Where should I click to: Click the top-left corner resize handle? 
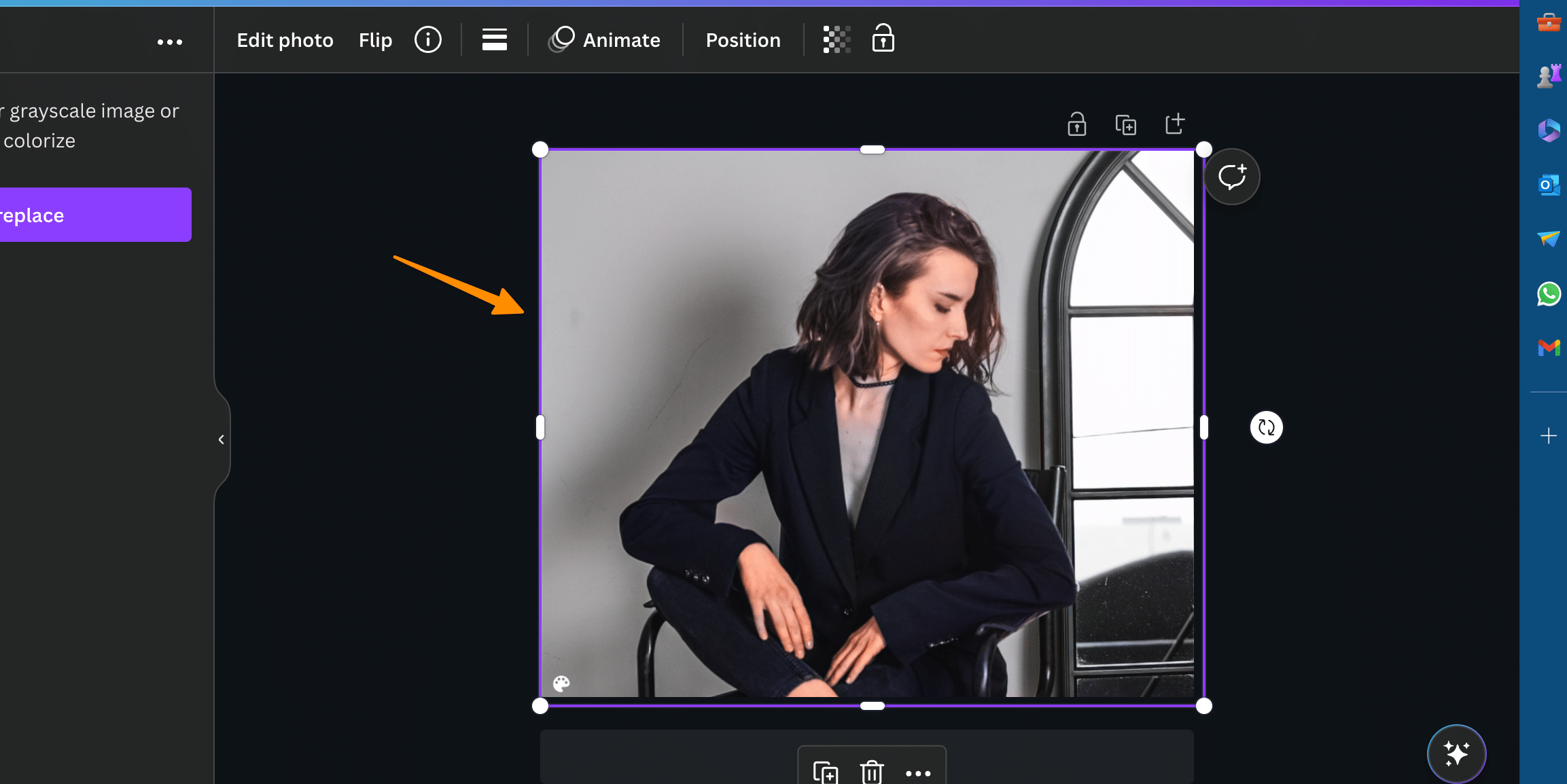(x=540, y=149)
